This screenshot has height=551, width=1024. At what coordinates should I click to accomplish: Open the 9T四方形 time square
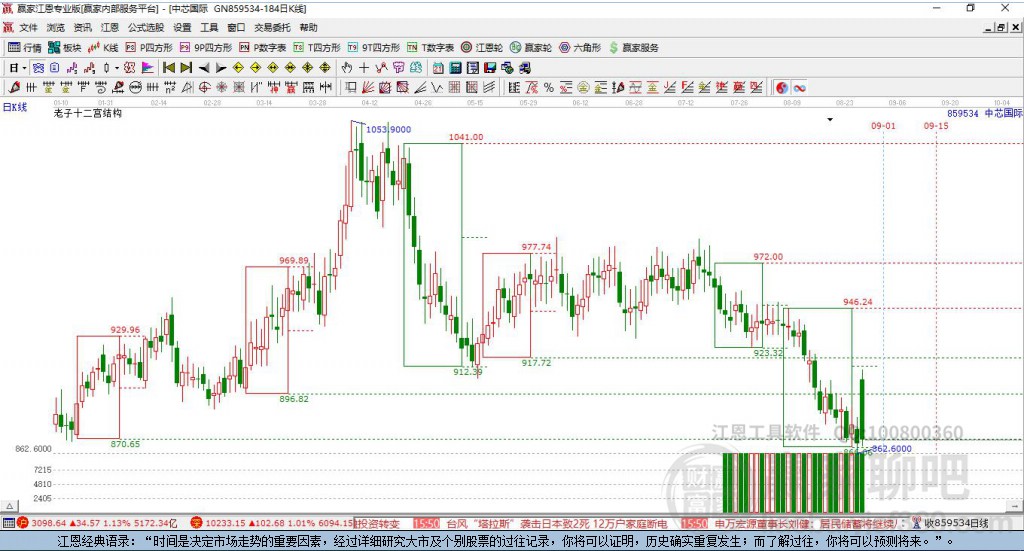click(374, 48)
